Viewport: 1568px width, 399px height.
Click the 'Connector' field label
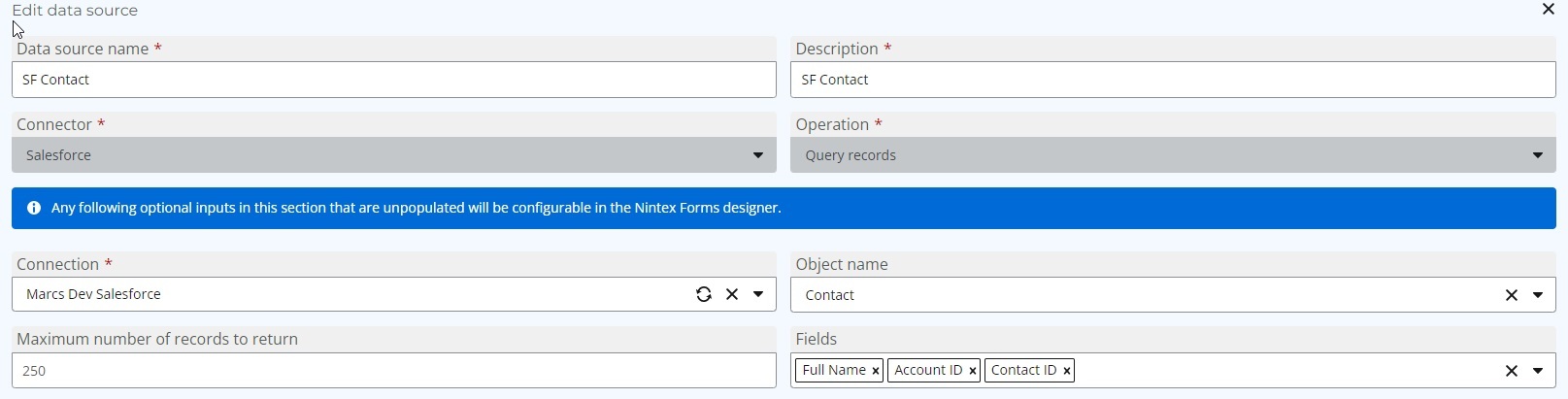(54, 124)
